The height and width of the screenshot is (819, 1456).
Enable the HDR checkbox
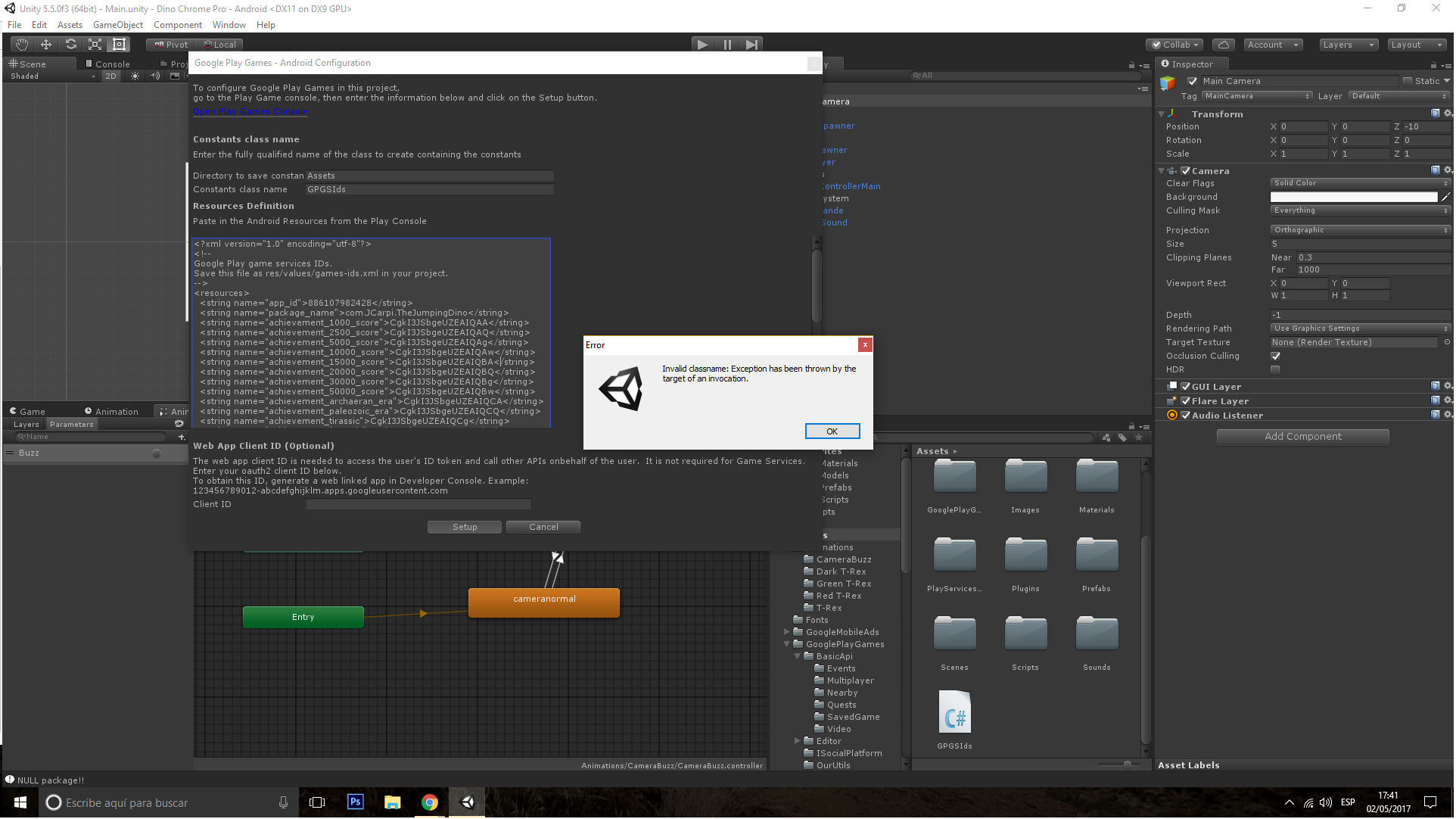click(x=1275, y=370)
